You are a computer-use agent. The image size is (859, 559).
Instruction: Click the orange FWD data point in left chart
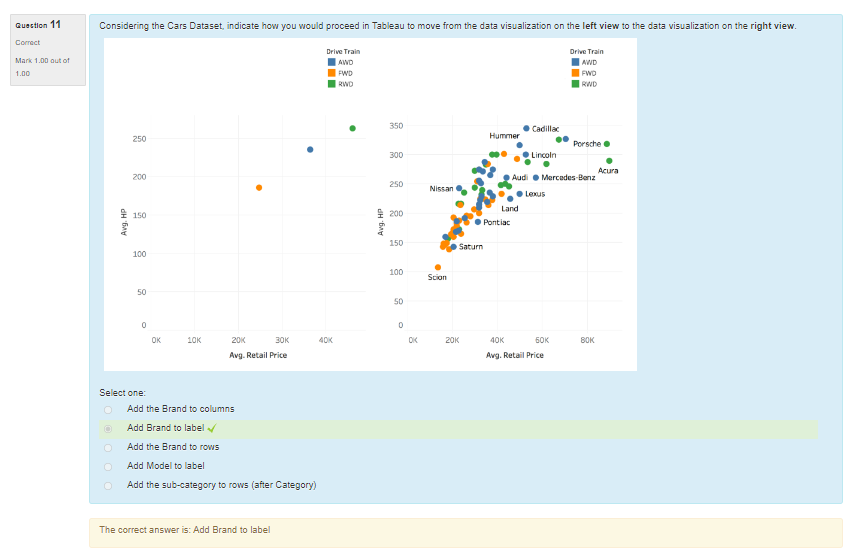[x=259, y=187]
